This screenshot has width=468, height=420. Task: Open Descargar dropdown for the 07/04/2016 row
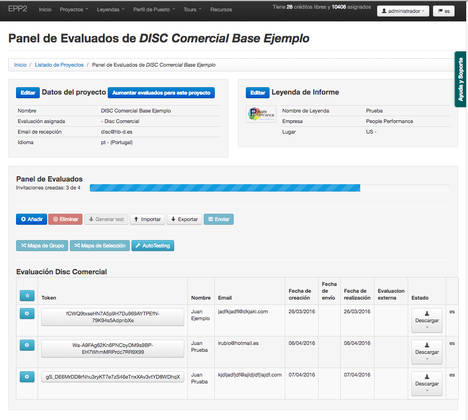[x=427, y=384]
